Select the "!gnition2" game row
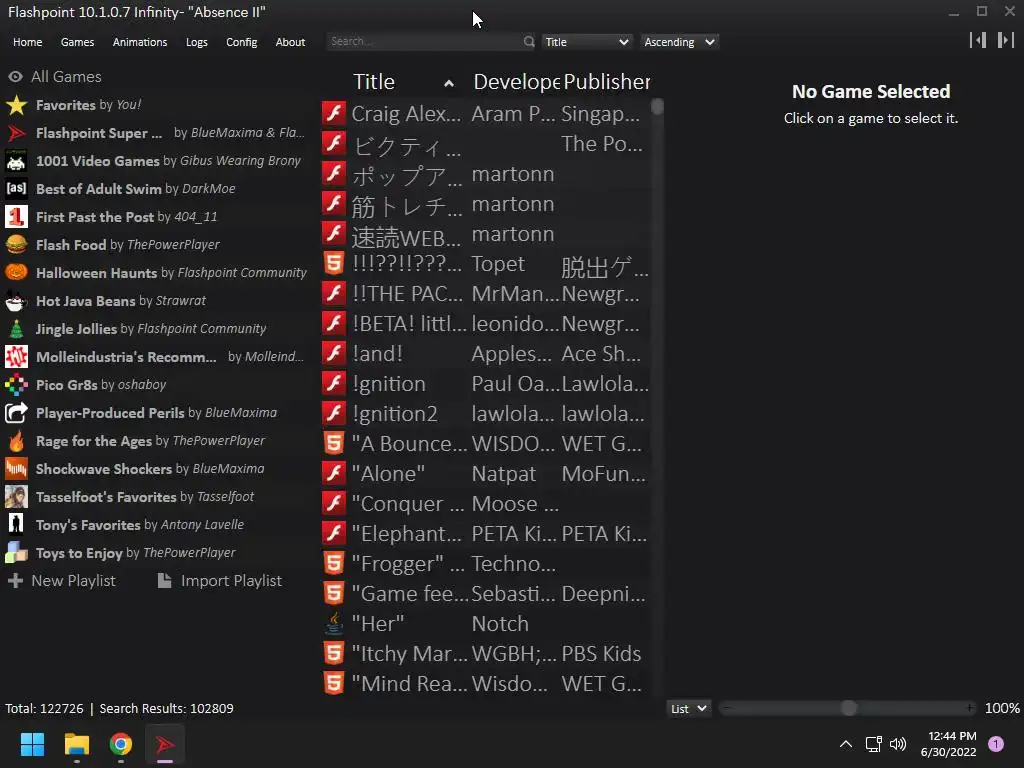The height and width of the screenshot is (768, 1024). tap(486, 413)
